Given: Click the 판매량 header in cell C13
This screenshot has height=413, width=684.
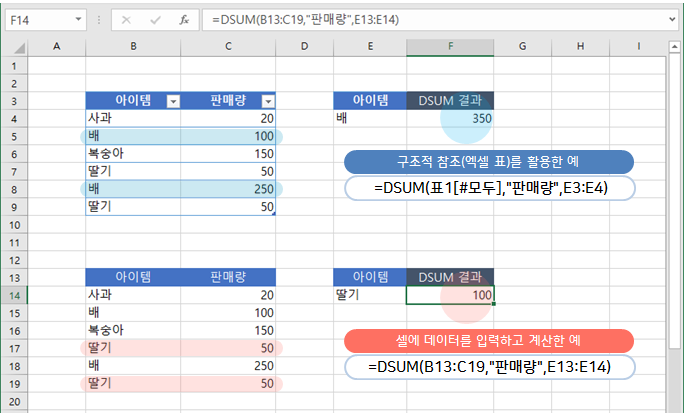Looking at the screenshot, I should coord(228,277).
